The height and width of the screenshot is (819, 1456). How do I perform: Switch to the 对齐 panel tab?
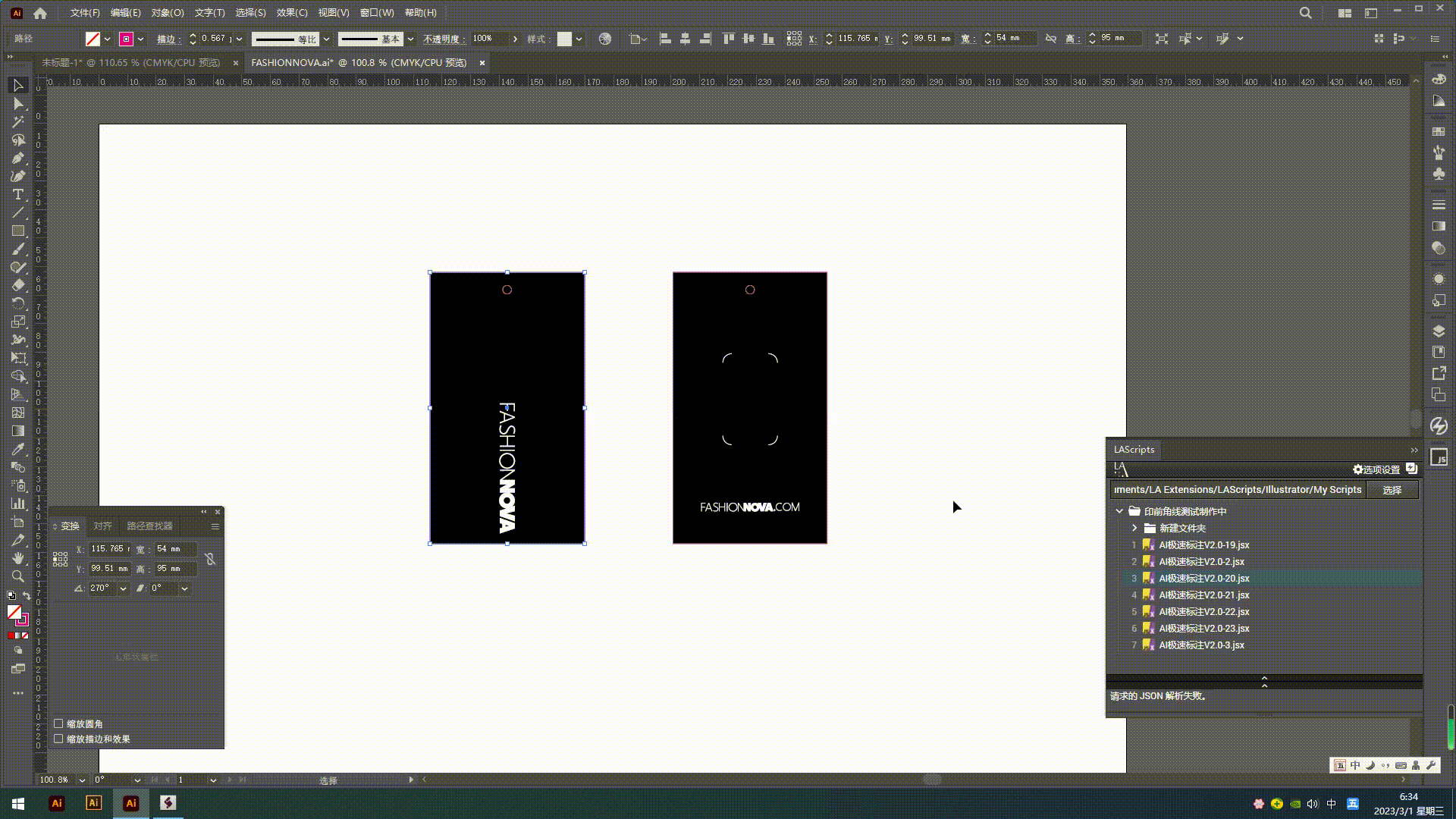102,526
